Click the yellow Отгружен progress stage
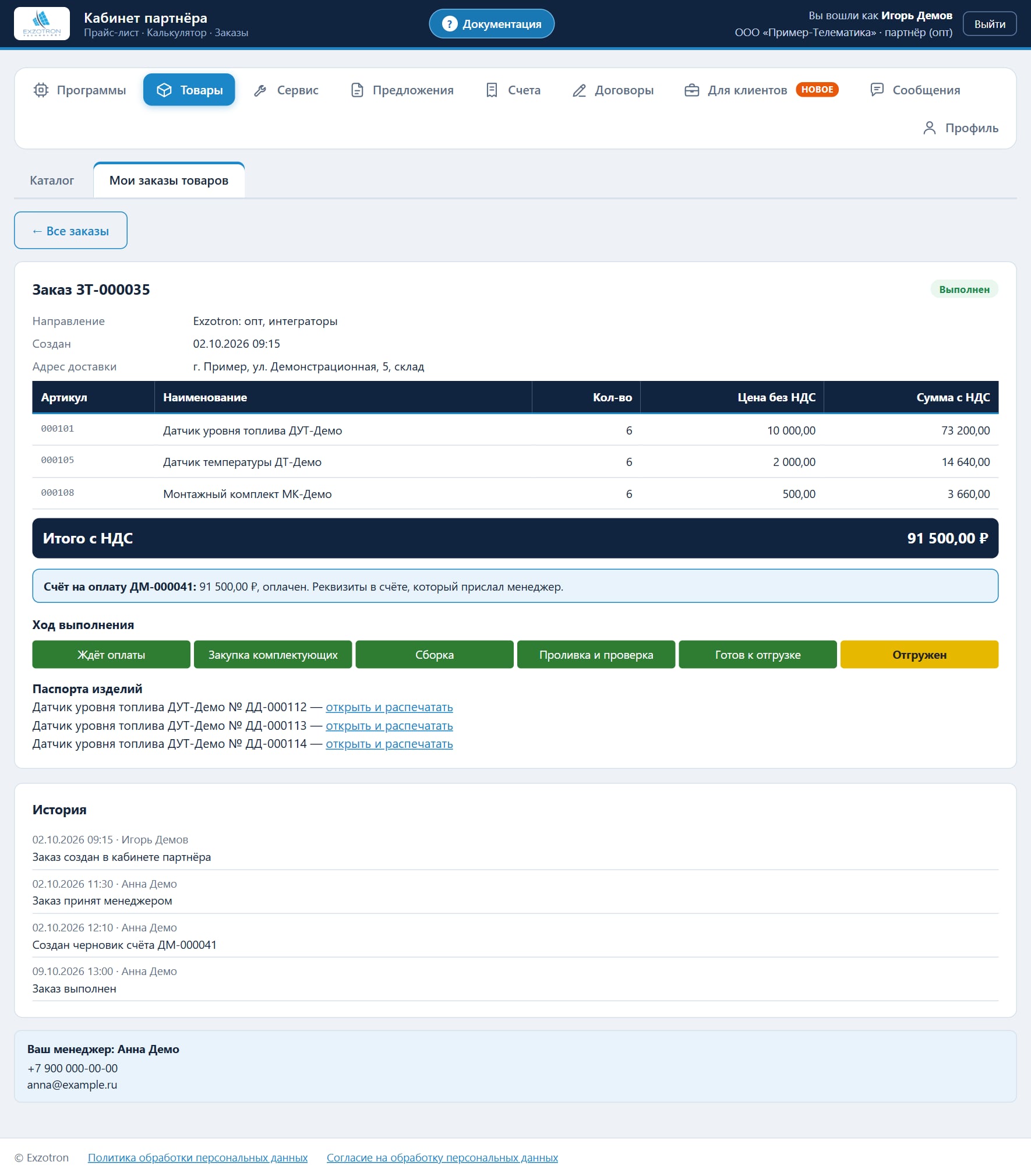 pos(919,655)
